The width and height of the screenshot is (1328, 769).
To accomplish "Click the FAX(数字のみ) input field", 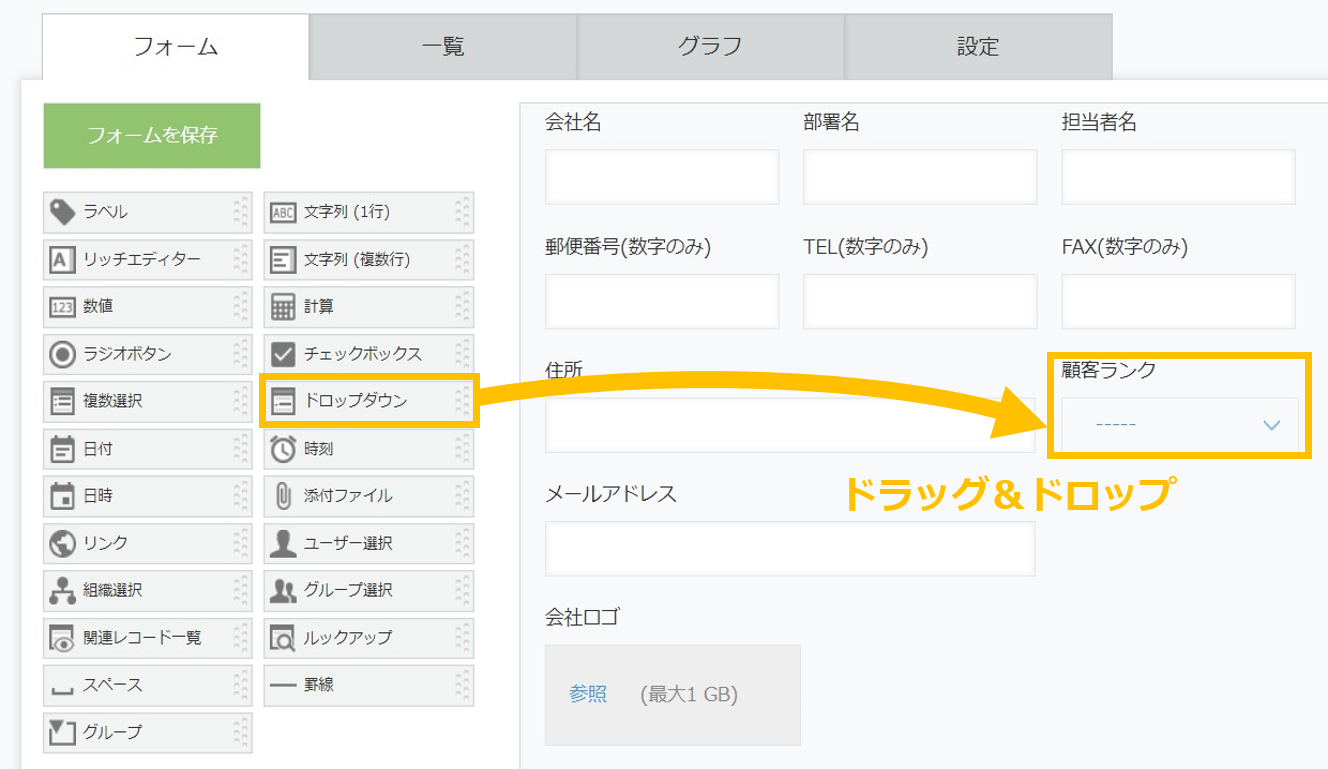I will point(1178,301).
